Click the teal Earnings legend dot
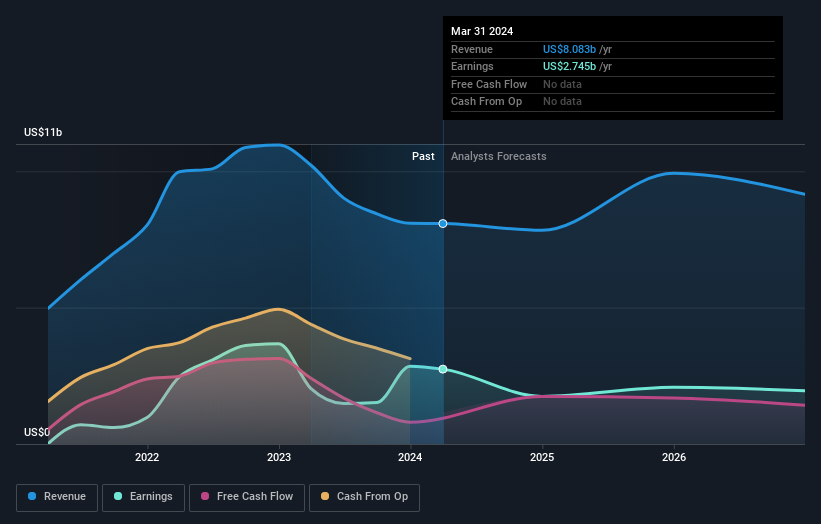This screenshot has height=524, width=821. (118, 496)
